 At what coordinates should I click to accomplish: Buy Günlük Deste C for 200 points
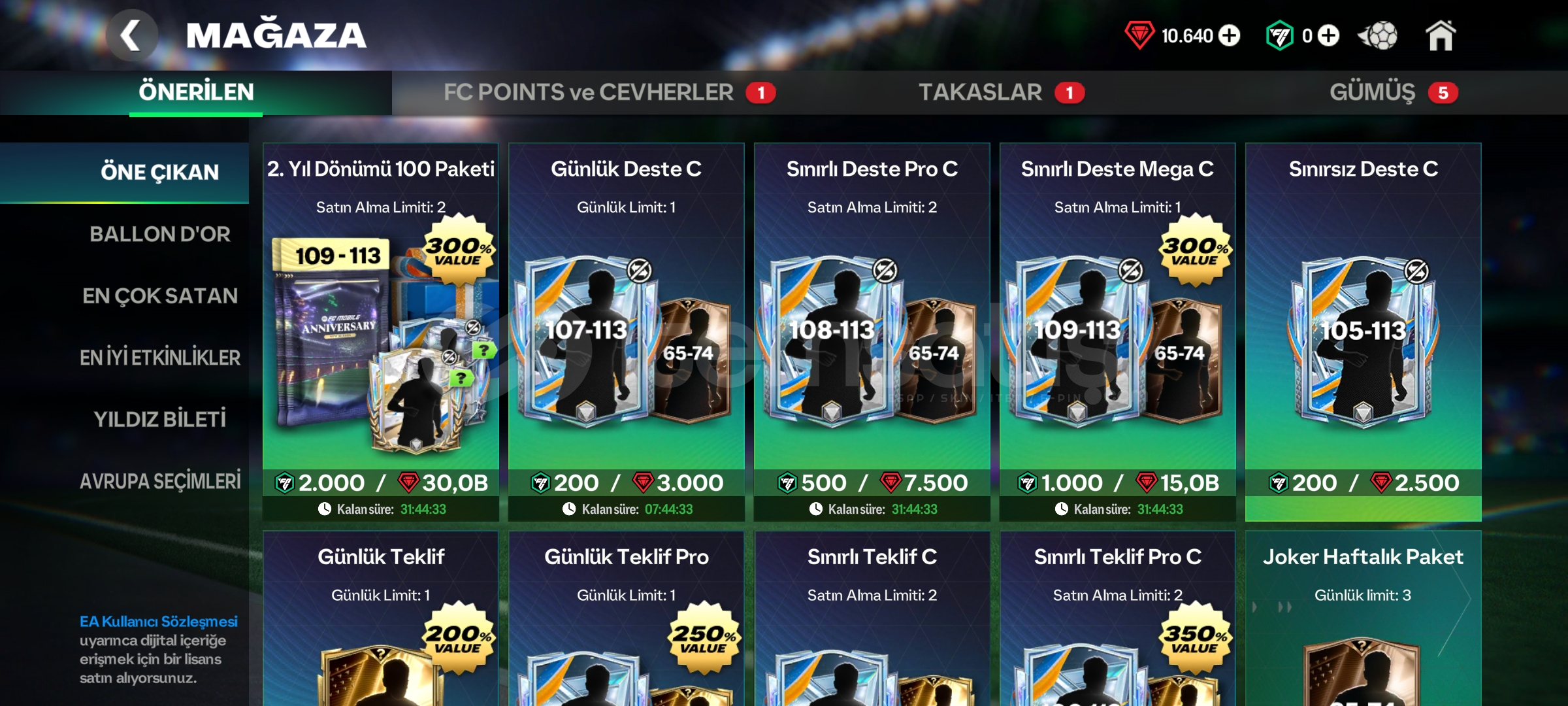pos(627,483)
